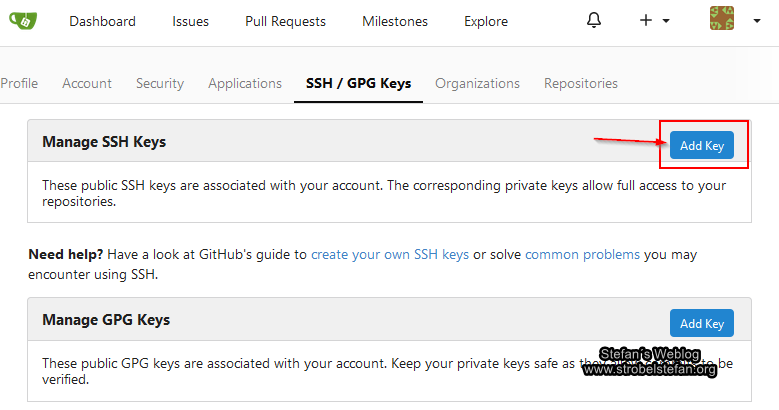
Task: Switch to the Profile settings tab
Action: pyautogui.click(x=19, y=83)
